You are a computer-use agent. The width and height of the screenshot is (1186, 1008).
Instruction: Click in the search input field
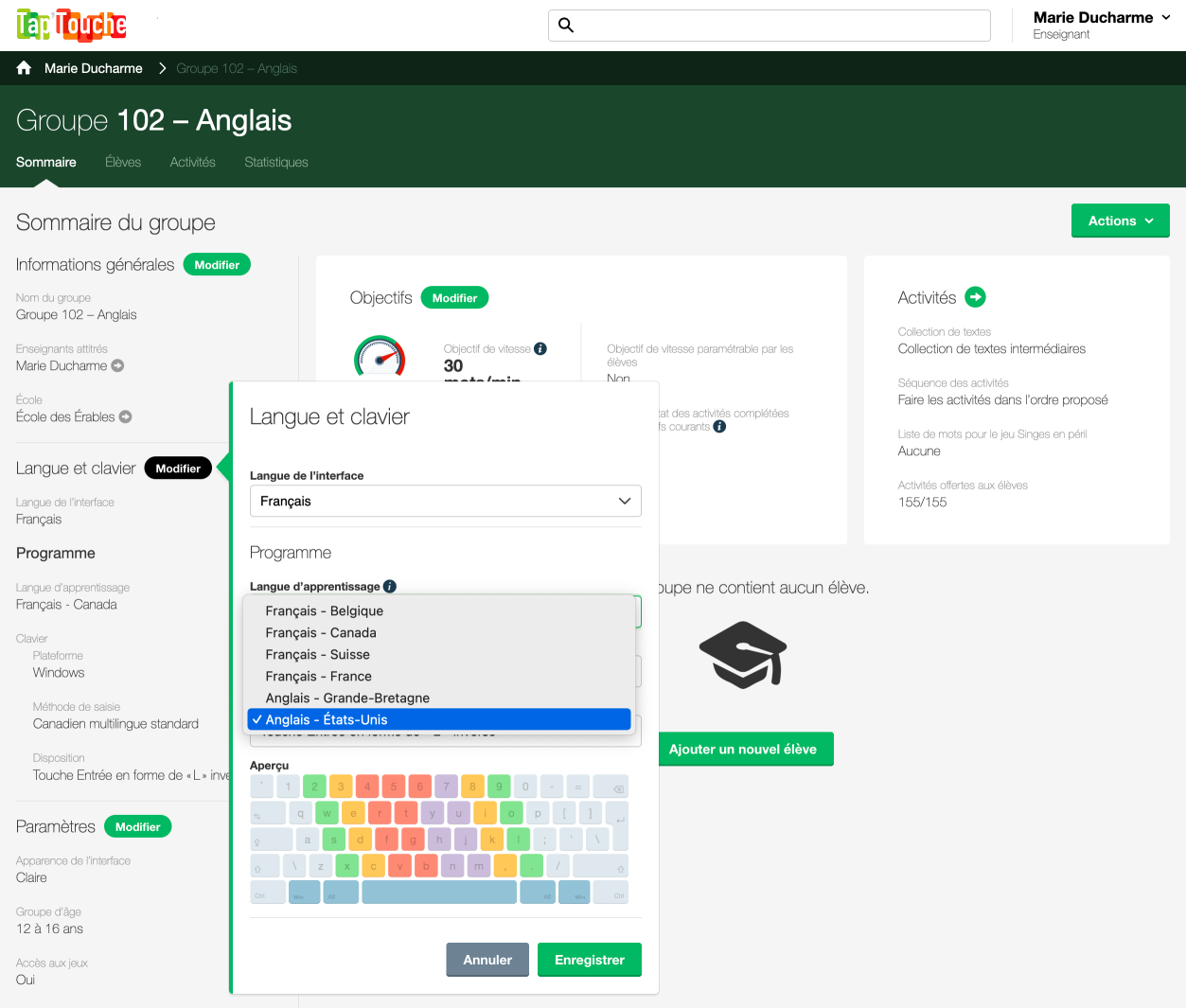(x=770, y=26)
